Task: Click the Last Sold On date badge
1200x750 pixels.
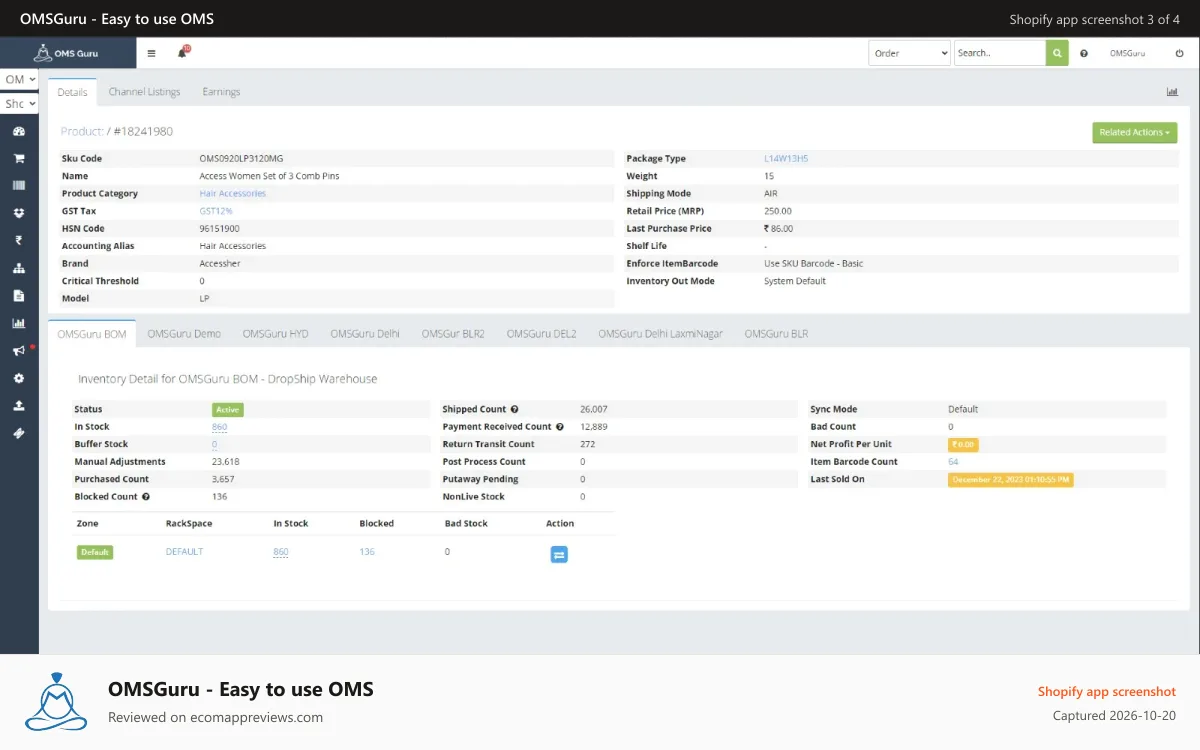Action: pyautogui.click(x=1010, y=480)
